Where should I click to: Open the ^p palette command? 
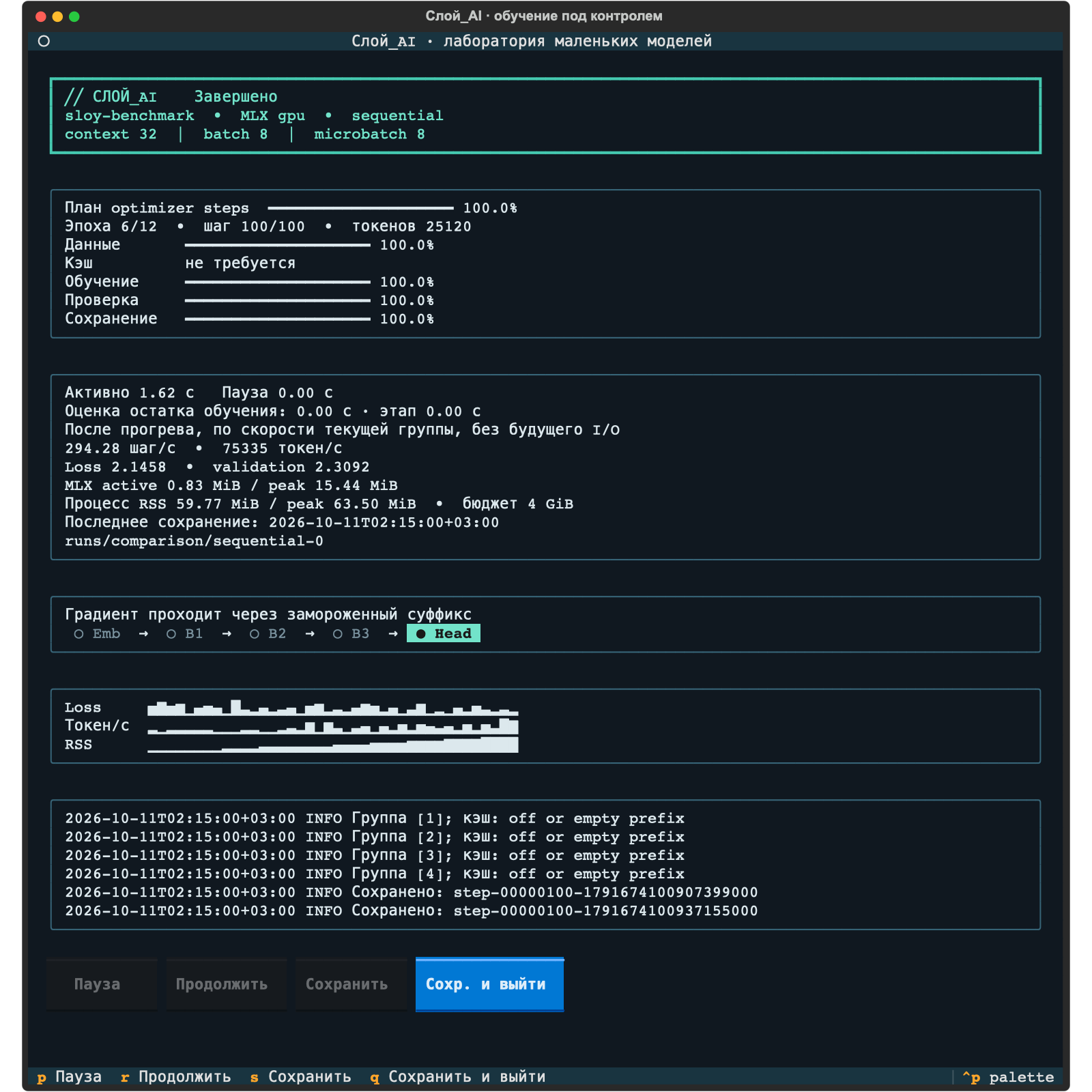click(1008, 1077)
